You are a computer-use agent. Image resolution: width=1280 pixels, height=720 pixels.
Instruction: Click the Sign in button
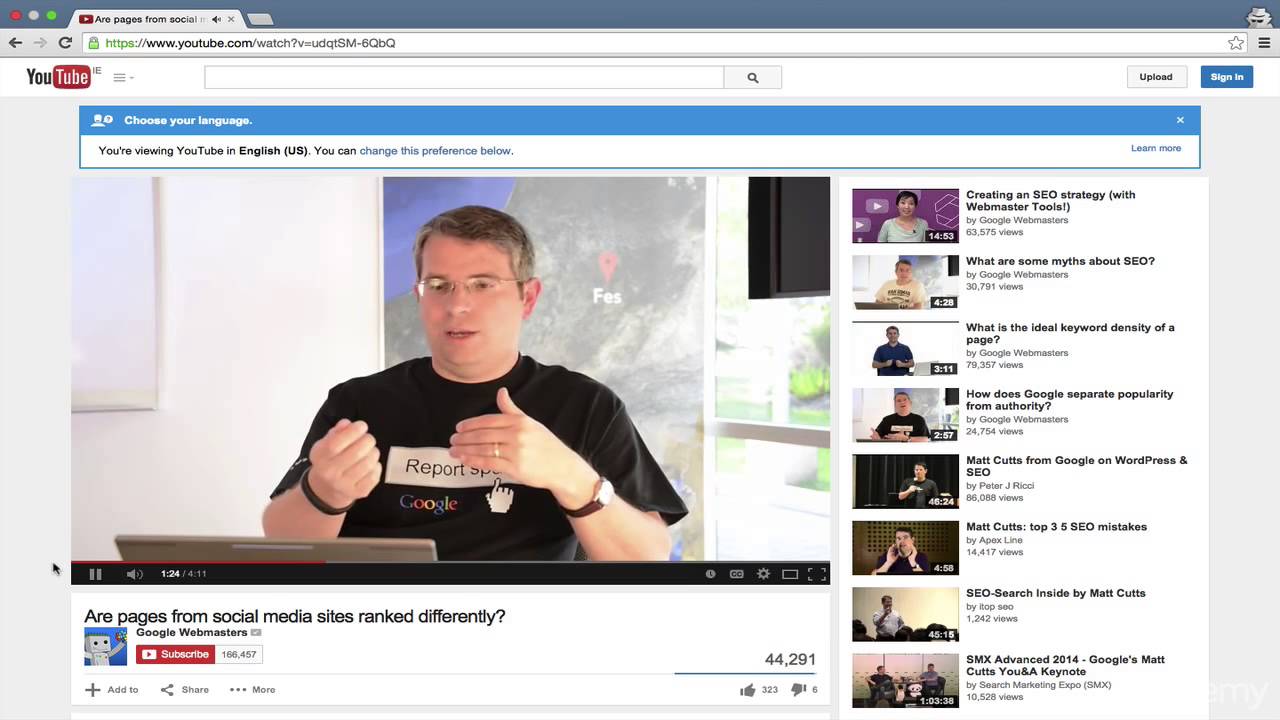(x=1227, y=77)
